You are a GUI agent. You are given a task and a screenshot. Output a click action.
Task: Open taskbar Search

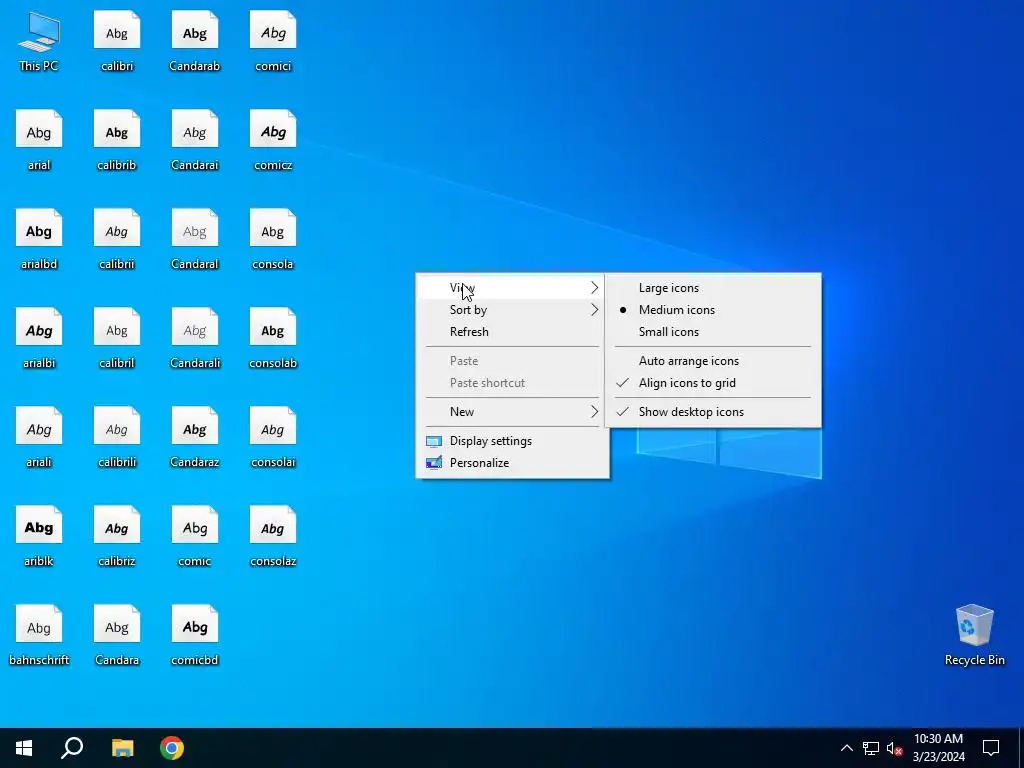[72, 748]
